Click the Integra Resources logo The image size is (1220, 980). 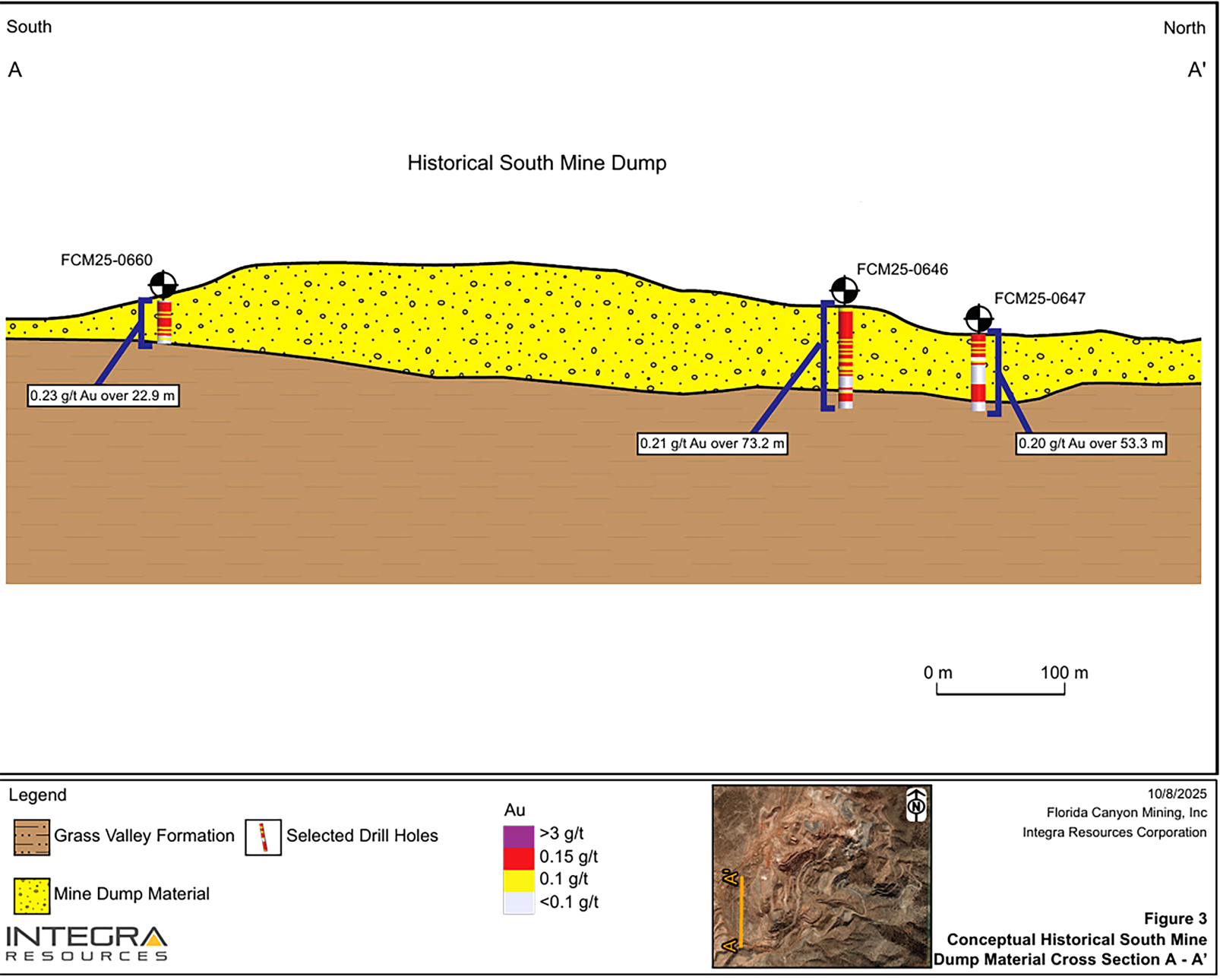[87, 944]
